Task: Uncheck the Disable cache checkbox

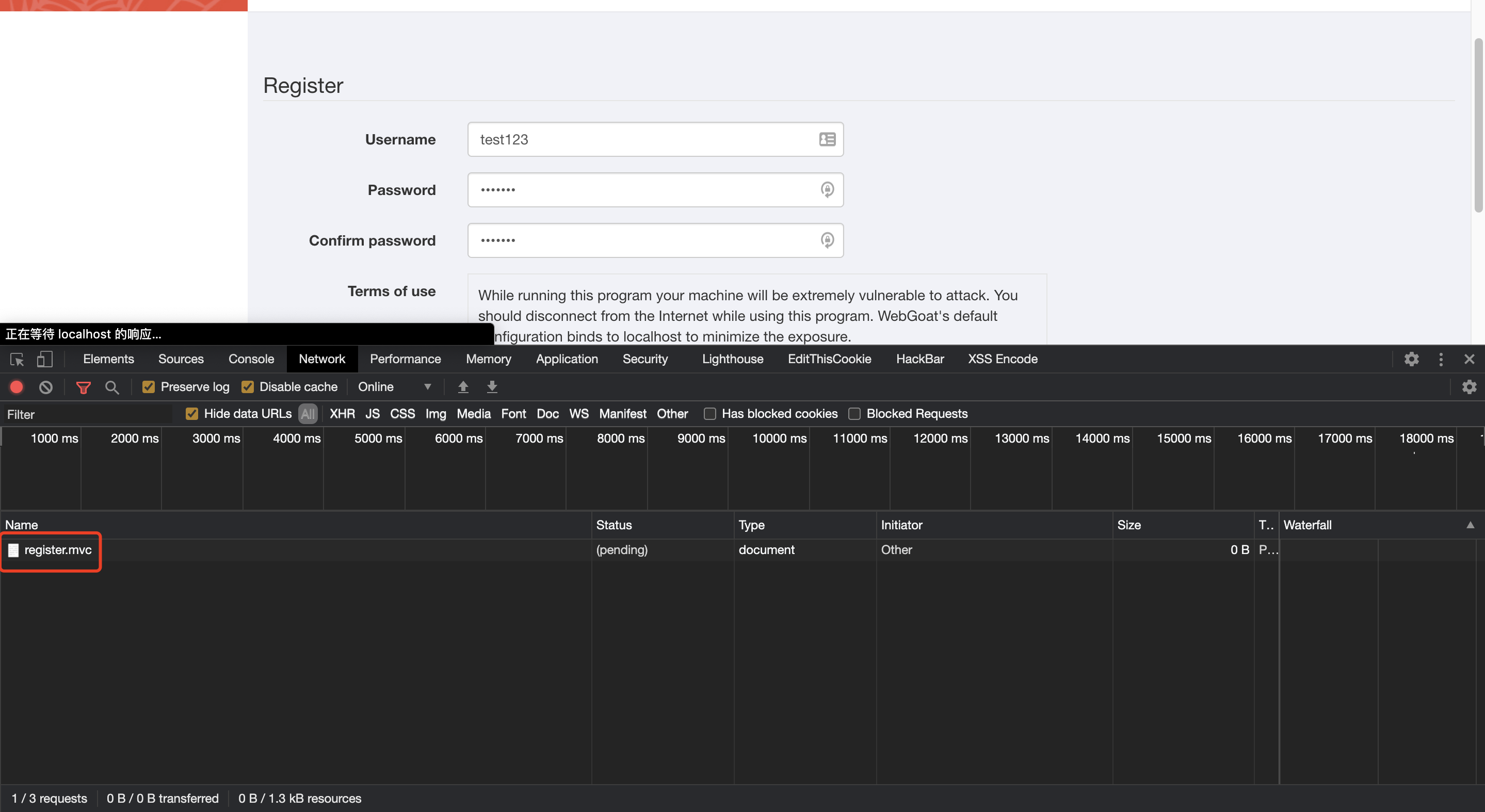Action: (247, 387)
